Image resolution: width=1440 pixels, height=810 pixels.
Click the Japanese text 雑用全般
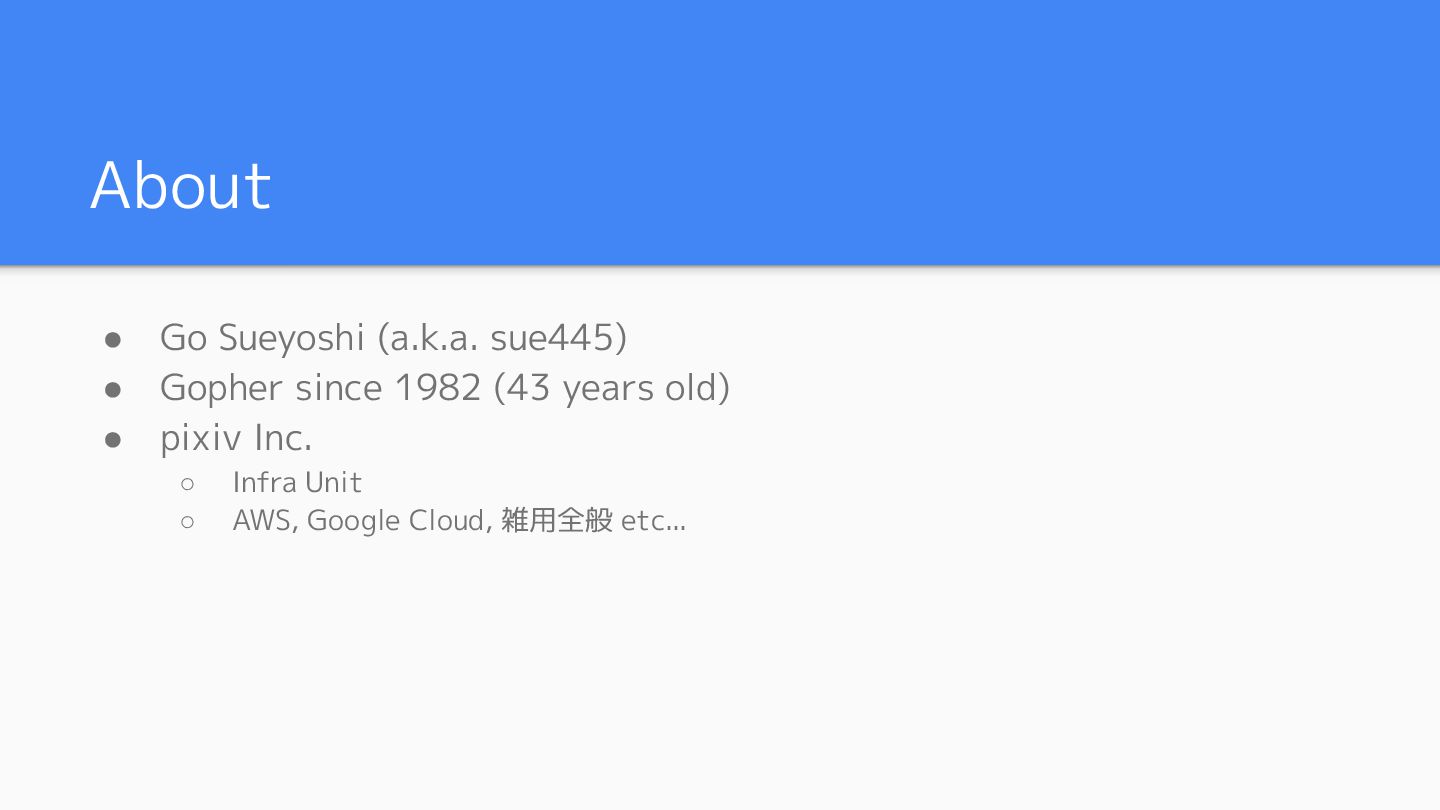click(x=556, y=521)
